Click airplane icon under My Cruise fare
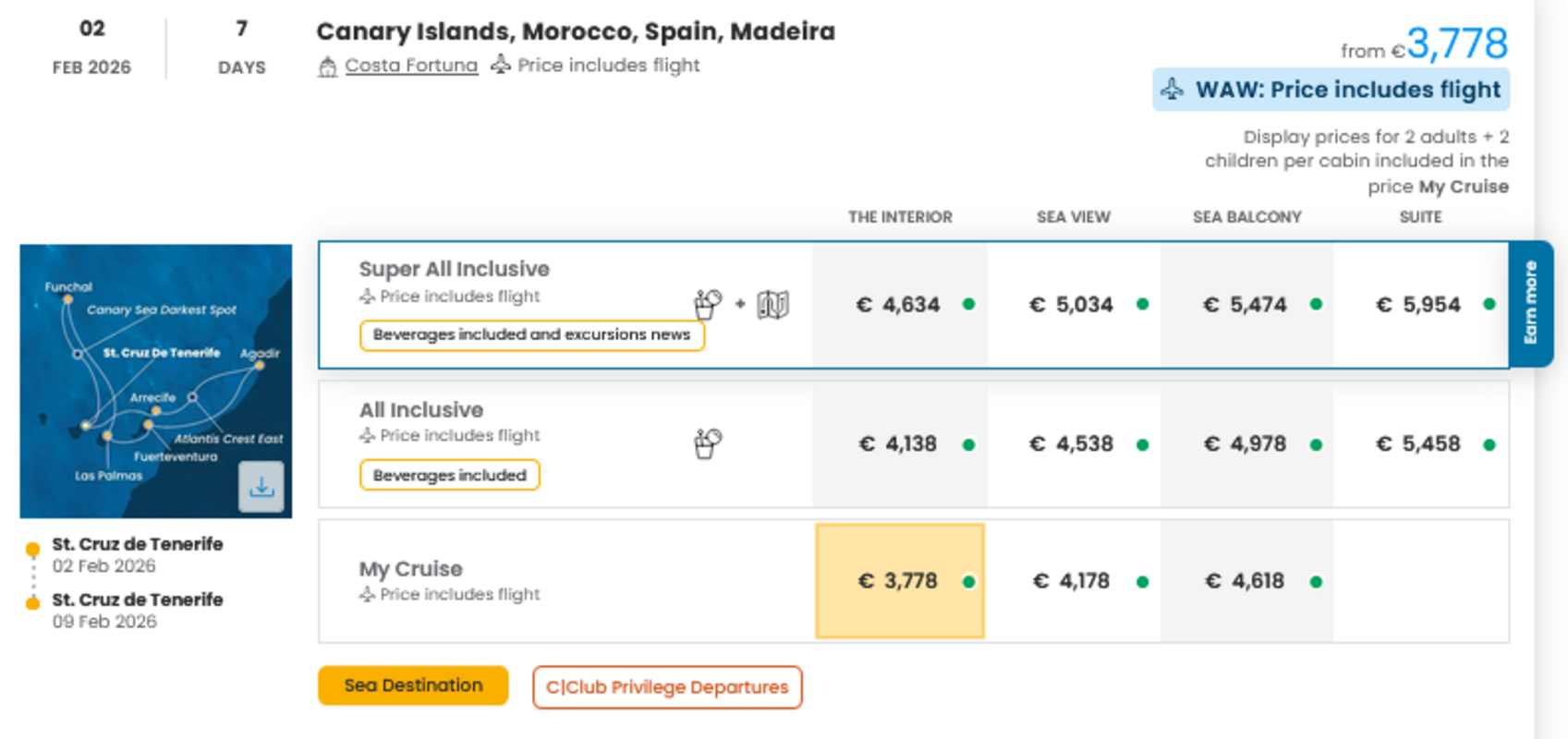 [x=367, y=594]
